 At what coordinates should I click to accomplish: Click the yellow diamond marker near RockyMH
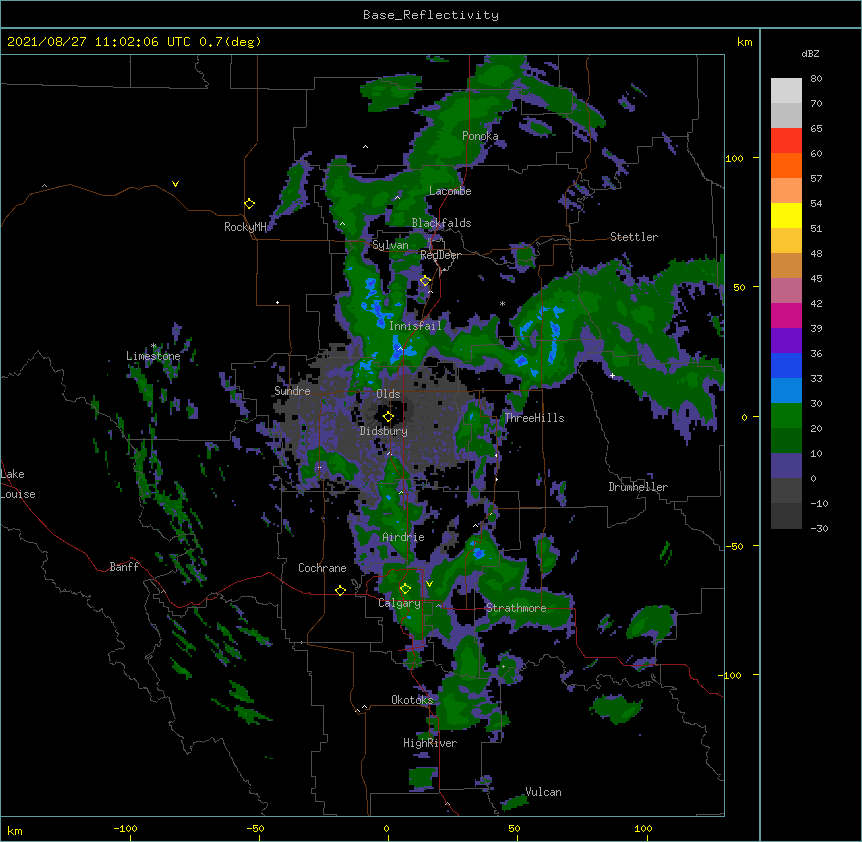coord(249,204)
